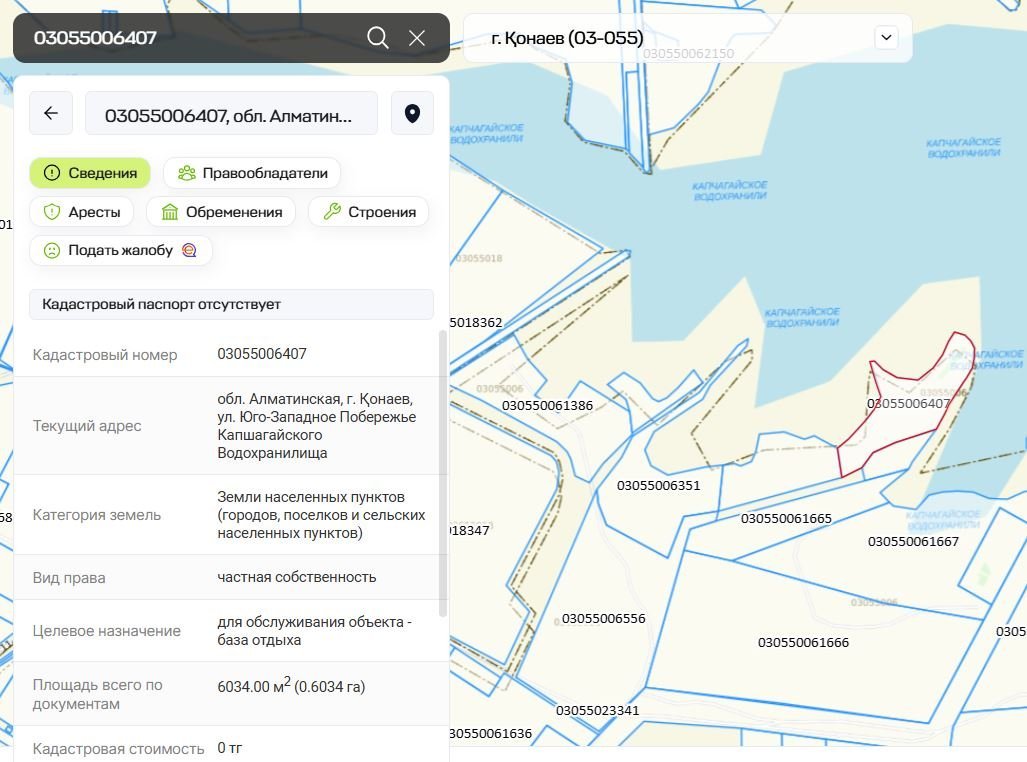1027x762 pixels.
Task: Show the Обременения section
Action: point(221,212)
